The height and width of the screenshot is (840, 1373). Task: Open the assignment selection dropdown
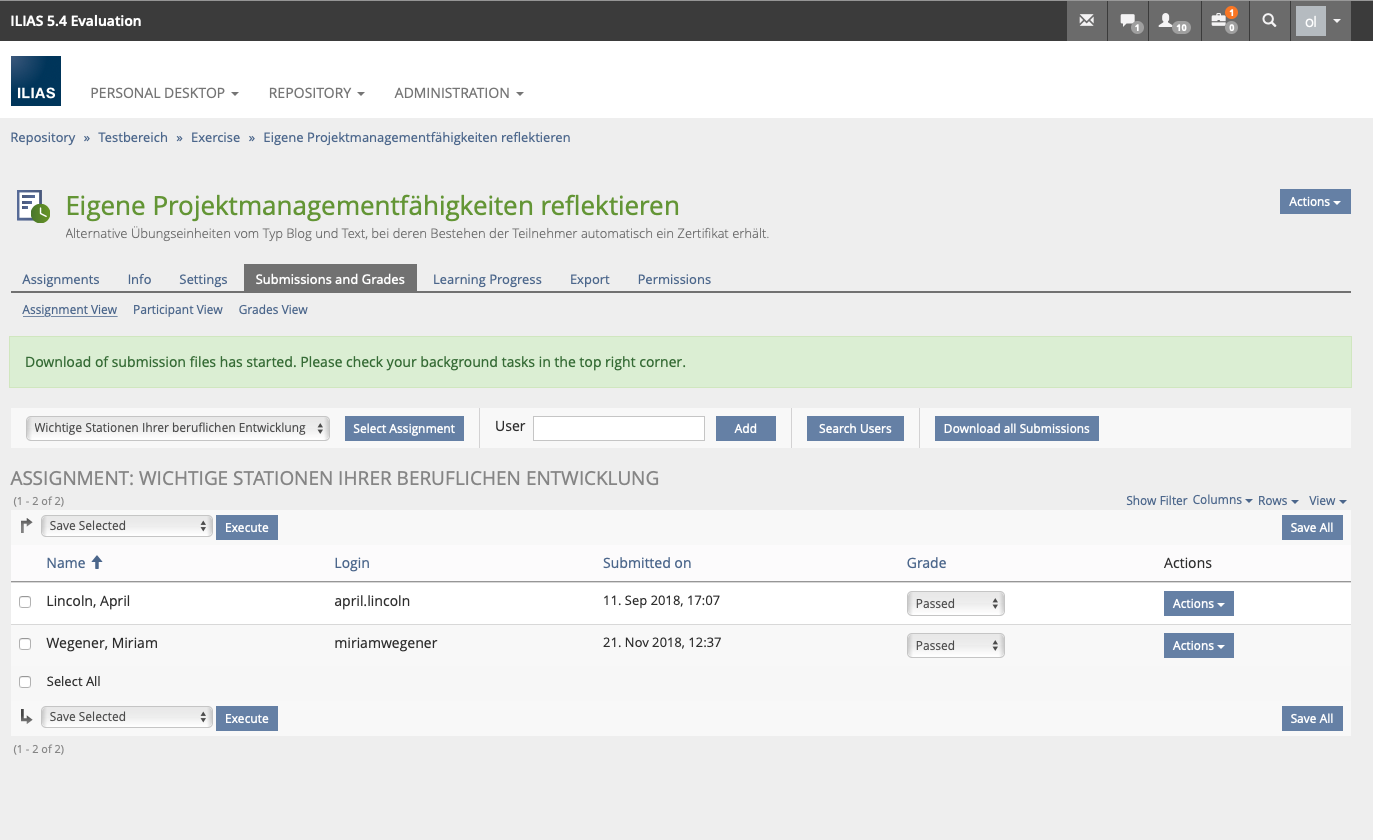point(178,428)
